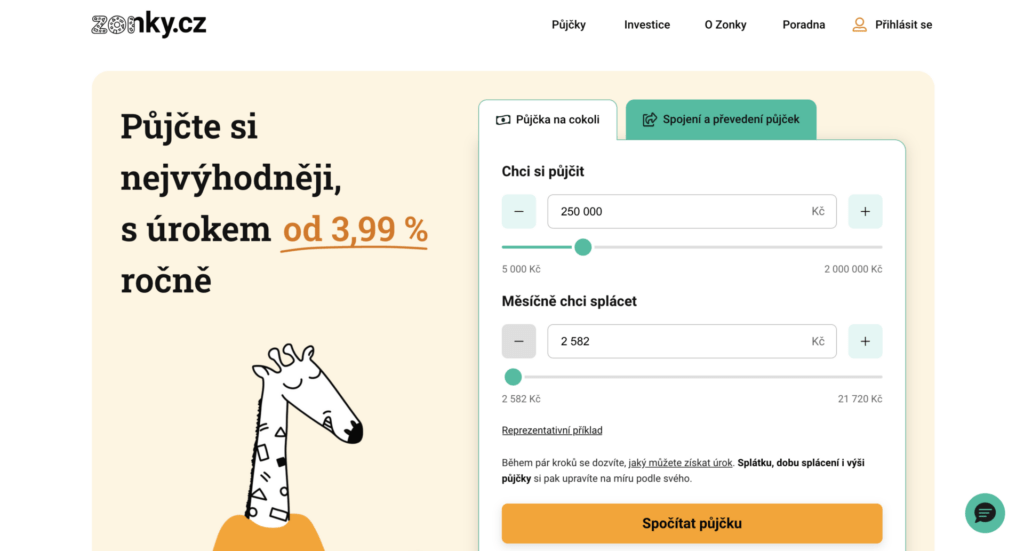This screenshot has width=1024, height=551.
Task: Click the user profile icon
Action: [x=859, y=25]
